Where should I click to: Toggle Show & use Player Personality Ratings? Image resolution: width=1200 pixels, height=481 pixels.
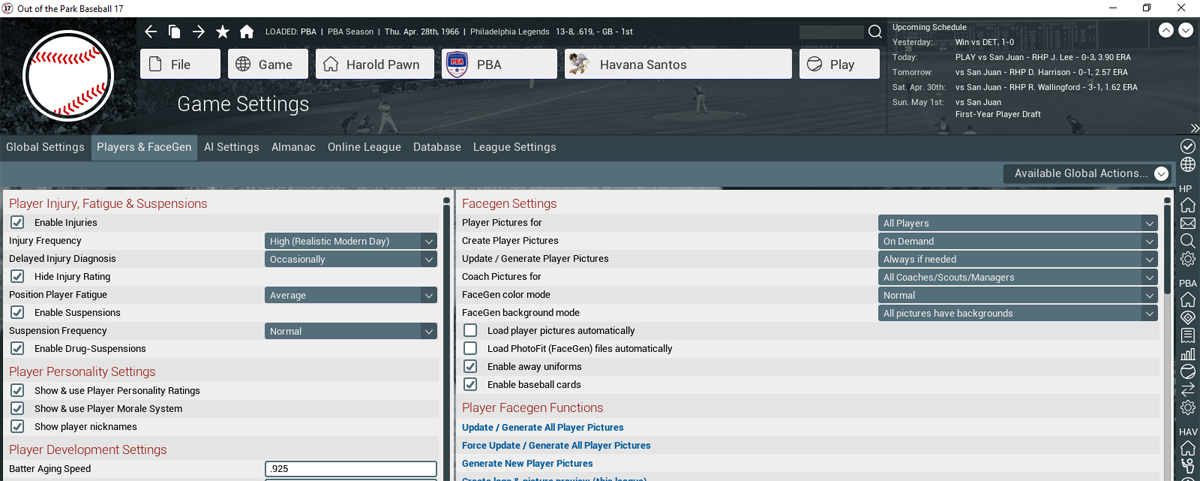point(17,391)
